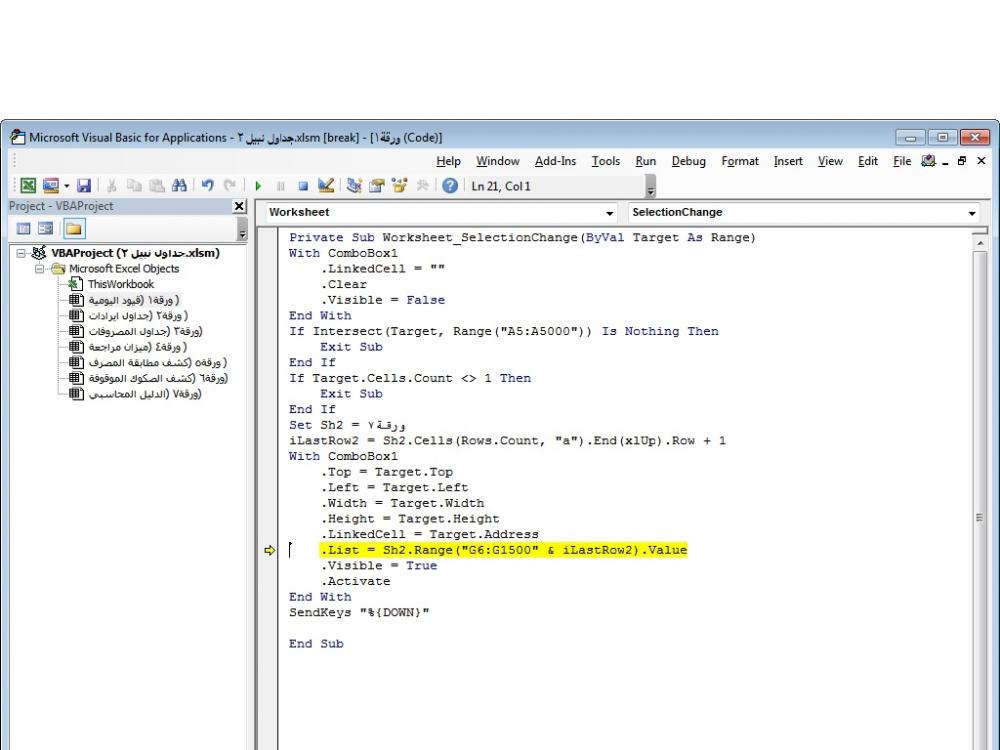Open the Project Explorer toolbar icon
The image size is (1000, 750).
pos(354,186)
